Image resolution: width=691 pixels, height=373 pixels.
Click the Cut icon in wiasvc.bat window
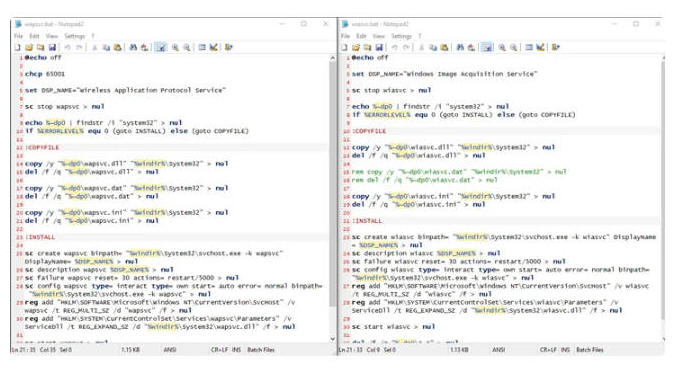pos(421,47)
